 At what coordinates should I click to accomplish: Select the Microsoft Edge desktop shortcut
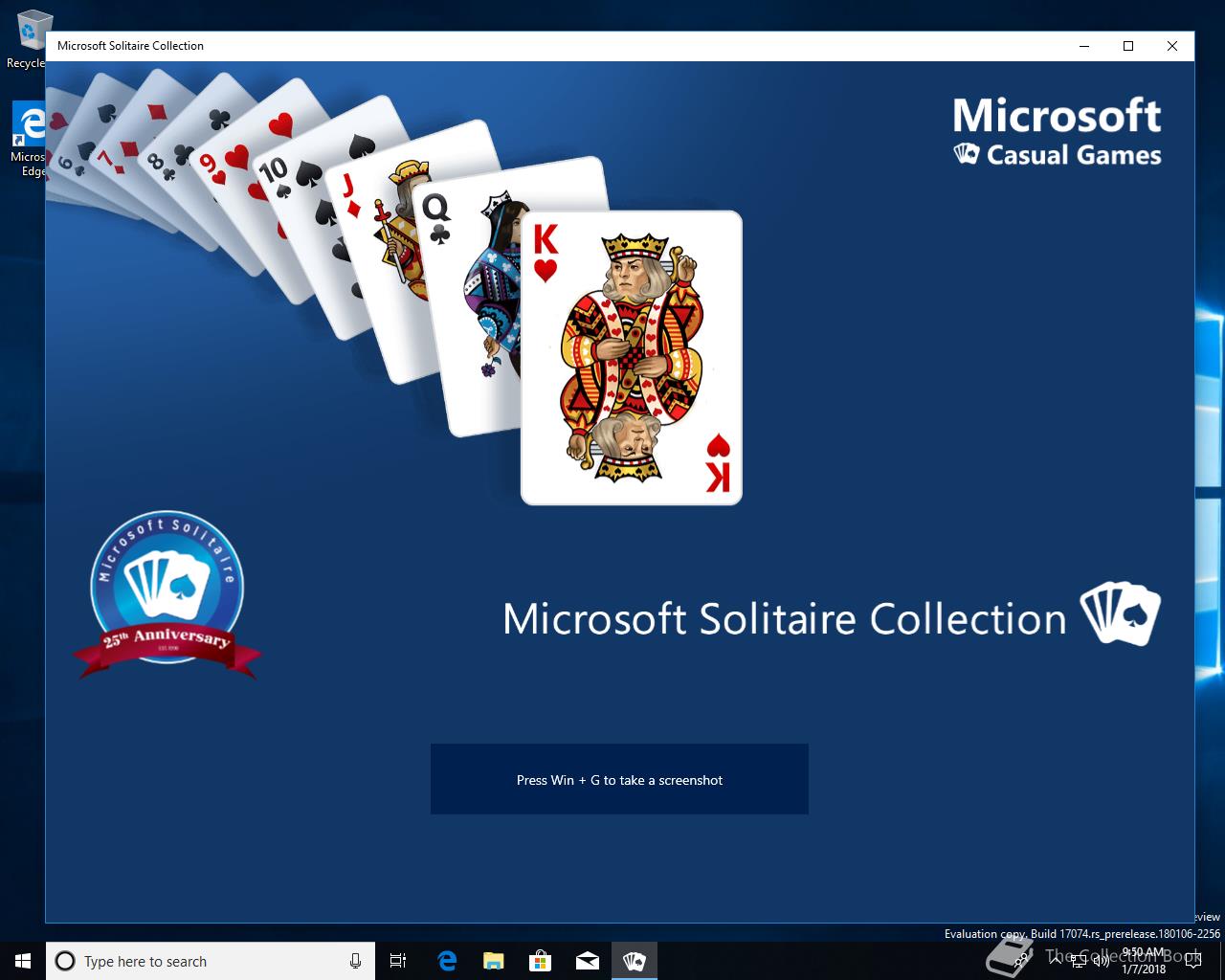(27, 140)
